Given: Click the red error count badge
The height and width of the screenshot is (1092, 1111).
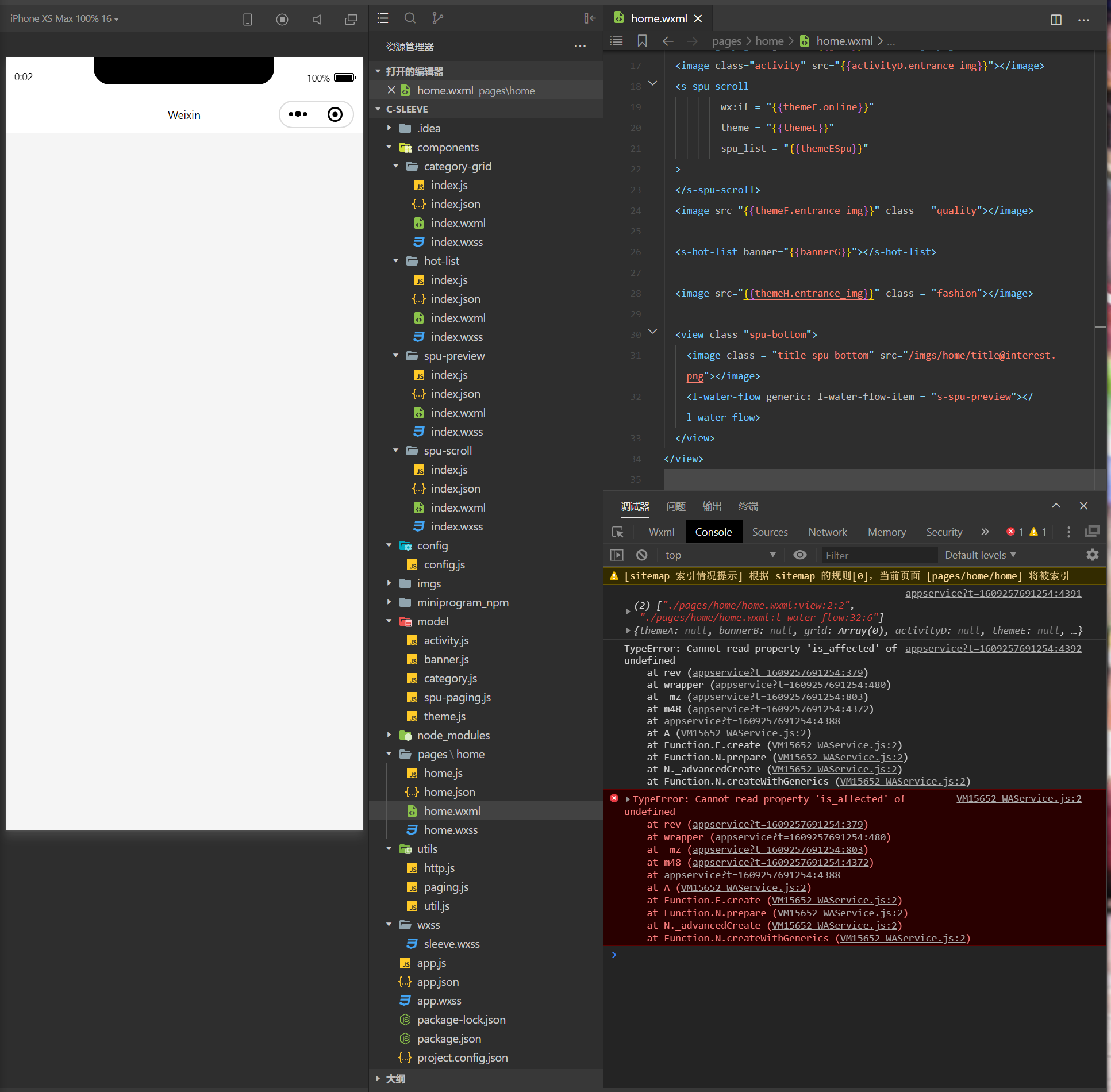Looking at the screenshot, I should click(1015, 532).
